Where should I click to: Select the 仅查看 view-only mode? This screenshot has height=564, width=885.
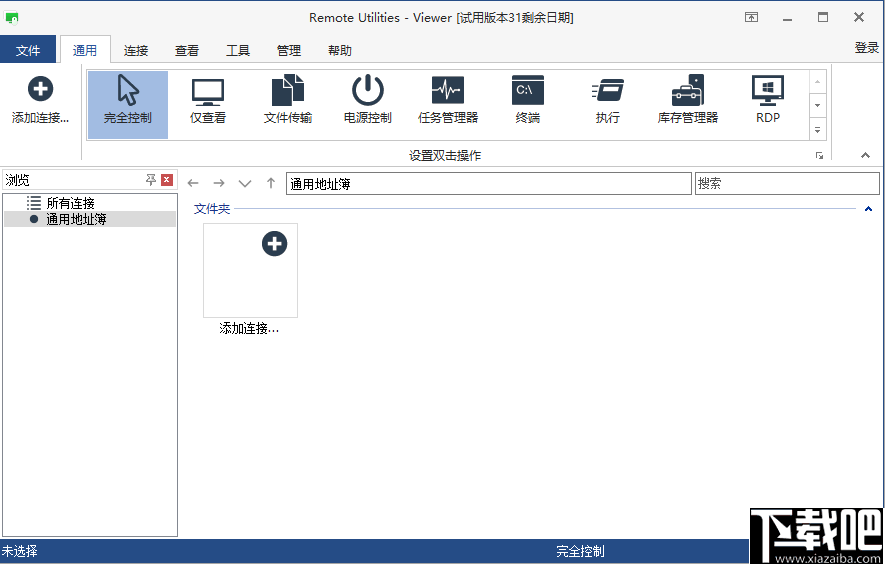208,105
